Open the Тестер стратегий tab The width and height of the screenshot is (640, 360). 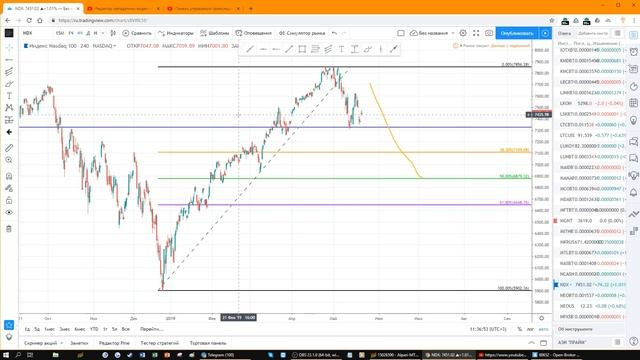click(160, 343)
